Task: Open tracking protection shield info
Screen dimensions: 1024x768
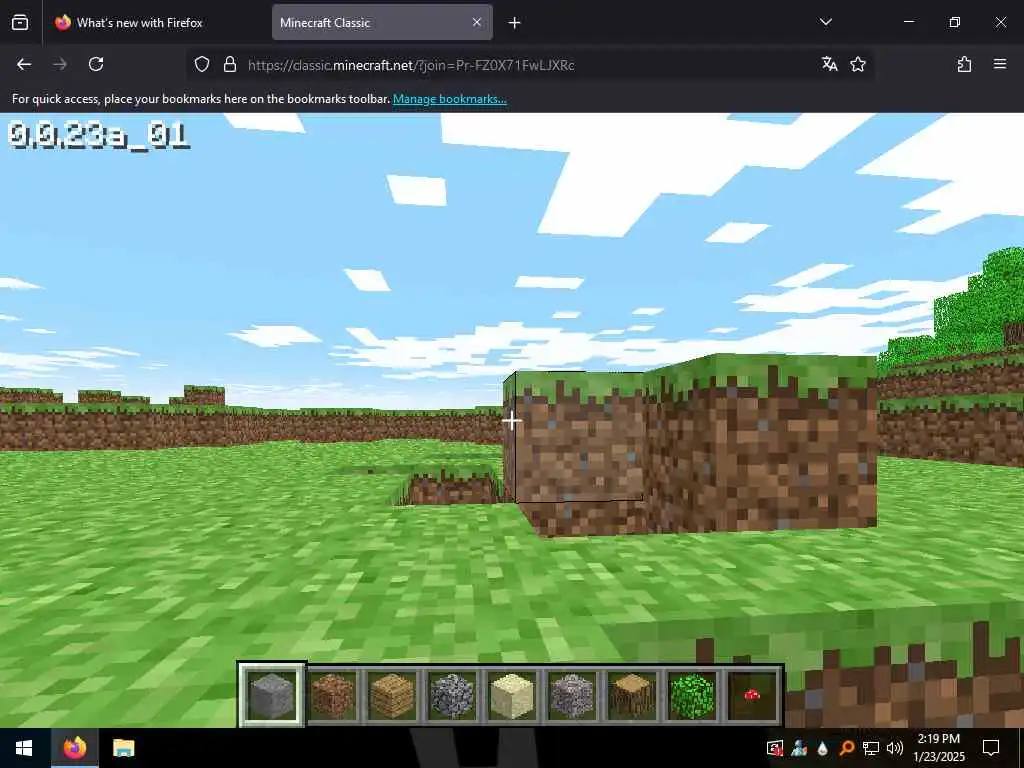Action: click(x=202, y=64)
